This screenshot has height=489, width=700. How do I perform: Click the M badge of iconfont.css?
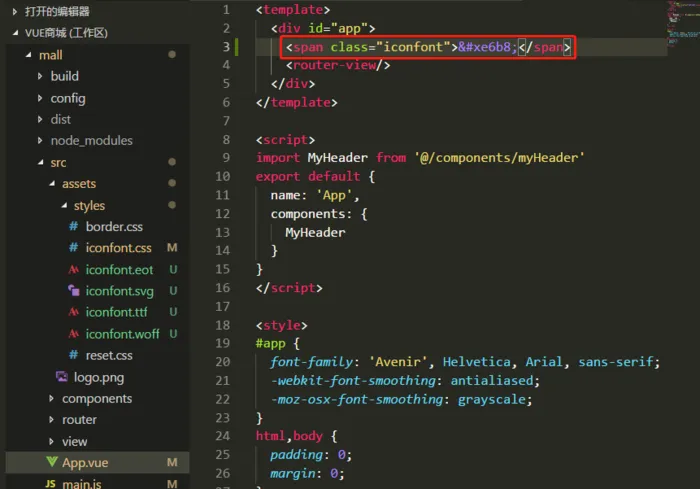[x=172, y=248]
